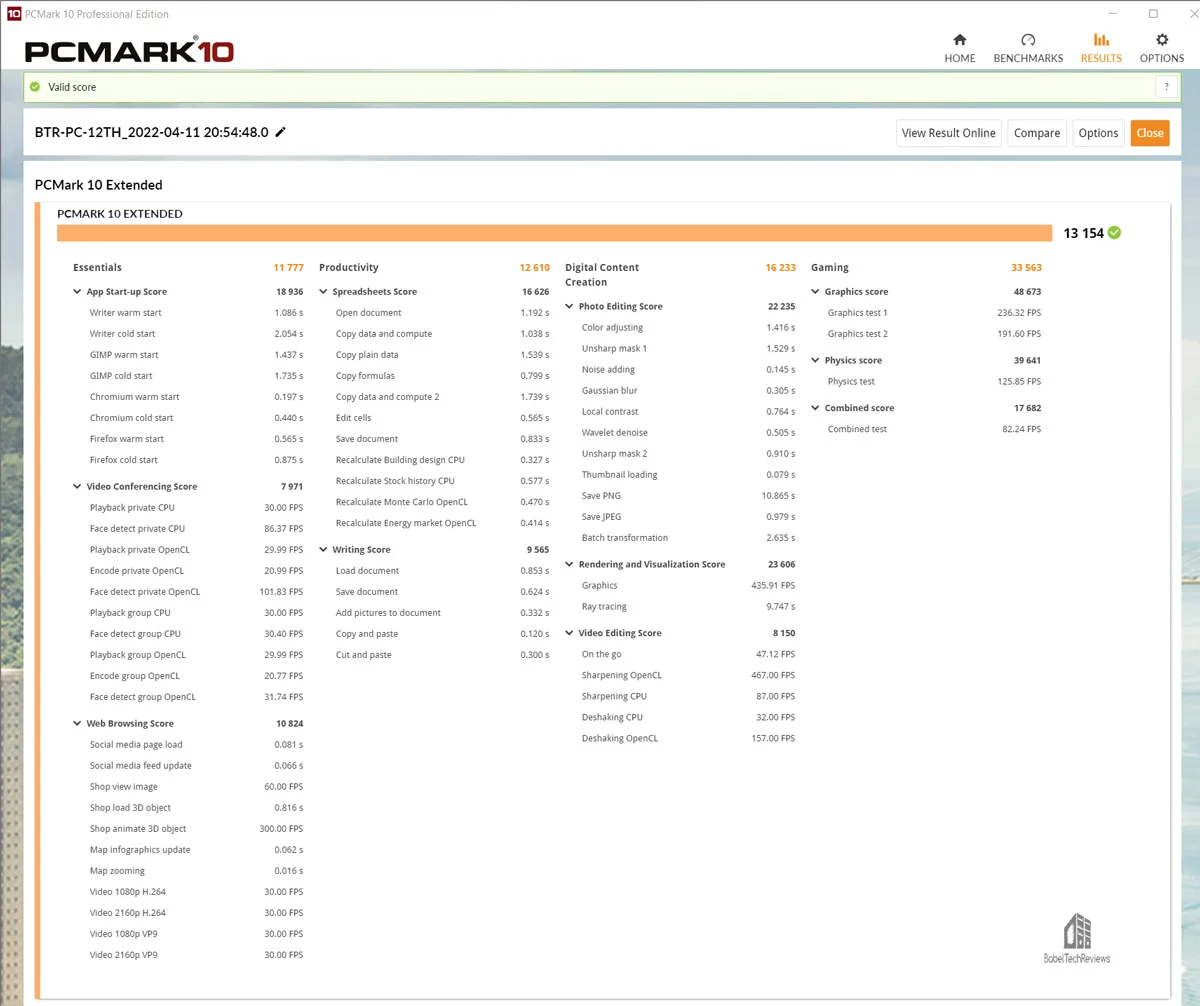
Task: Click the pencil icon to rename result
Action: (x=281, y=132)
